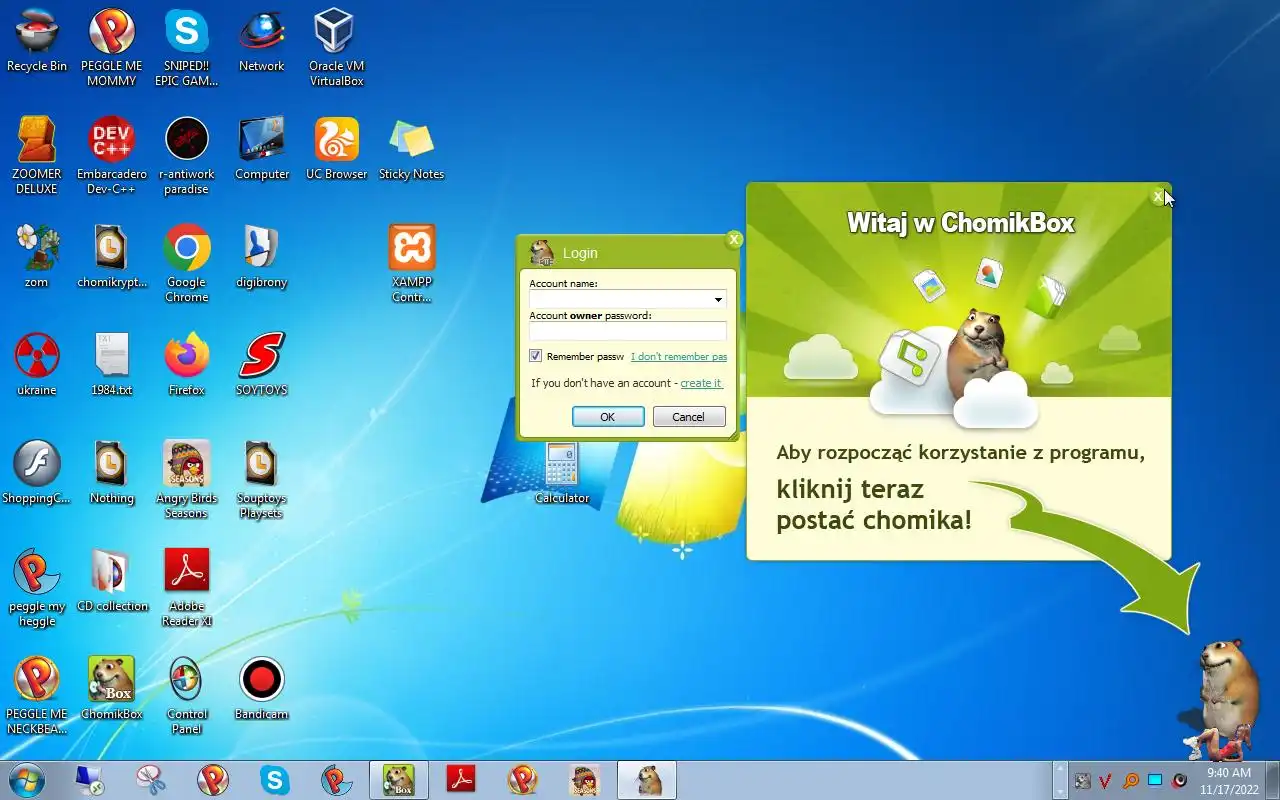1280x800 pixels.
Task: Select the Nothing desktop icon
Action: click(x=112, y=472)
